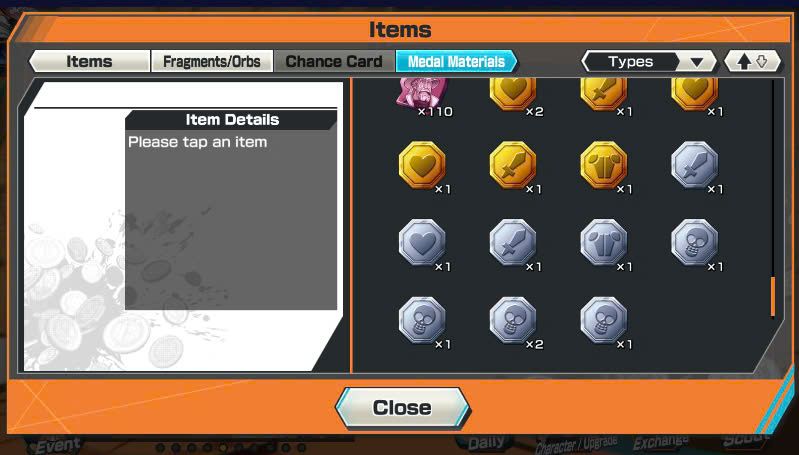Select the silver sword medal beside gold armor
The width and height of the screenshot is (799, 455).
point(695,165)
